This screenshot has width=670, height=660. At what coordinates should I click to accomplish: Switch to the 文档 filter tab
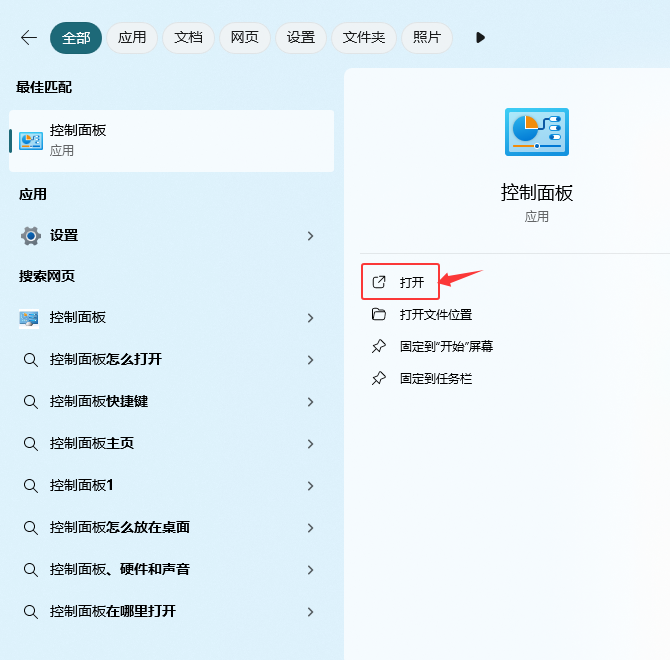pyautogui.click(x=188, y=38)
